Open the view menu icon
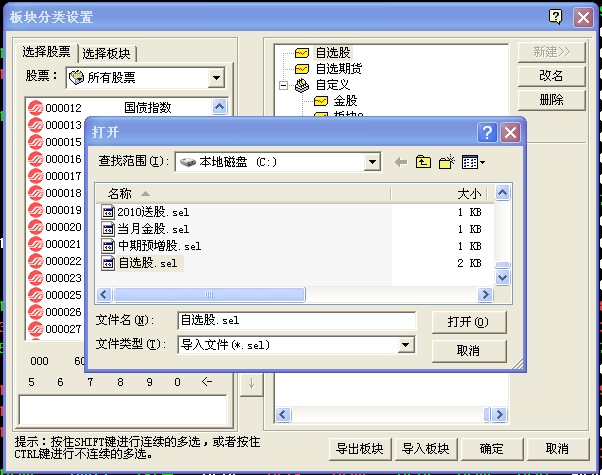This screenshot has width=602, height=475. [x=473, y=162]
